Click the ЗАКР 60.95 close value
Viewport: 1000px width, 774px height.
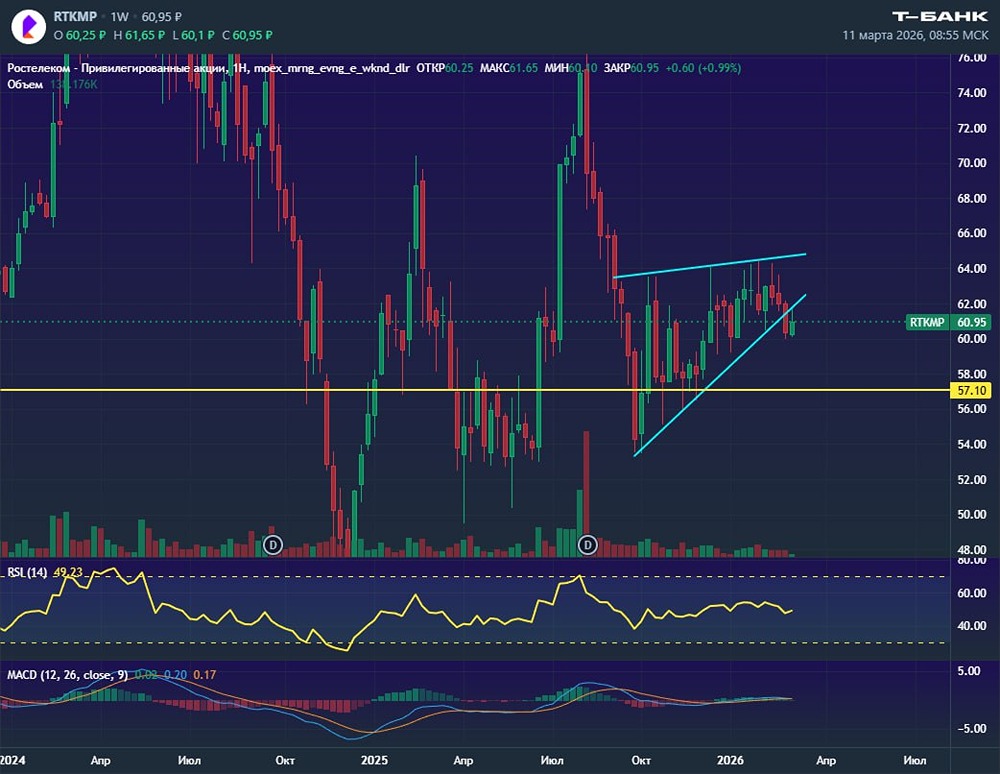coord(629,68)
